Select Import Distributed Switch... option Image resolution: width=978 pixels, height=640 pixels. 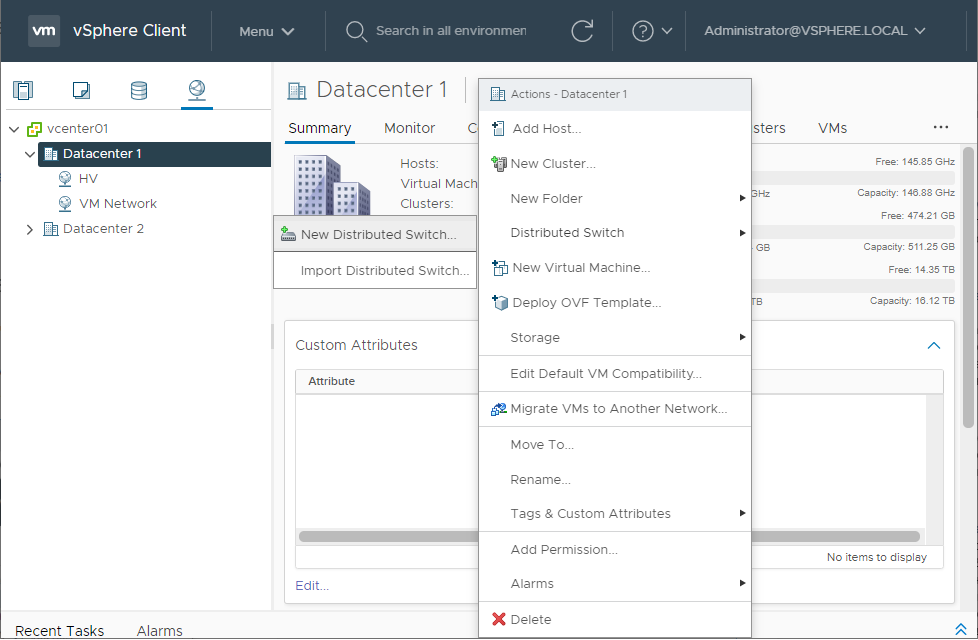tap(375, 271)
